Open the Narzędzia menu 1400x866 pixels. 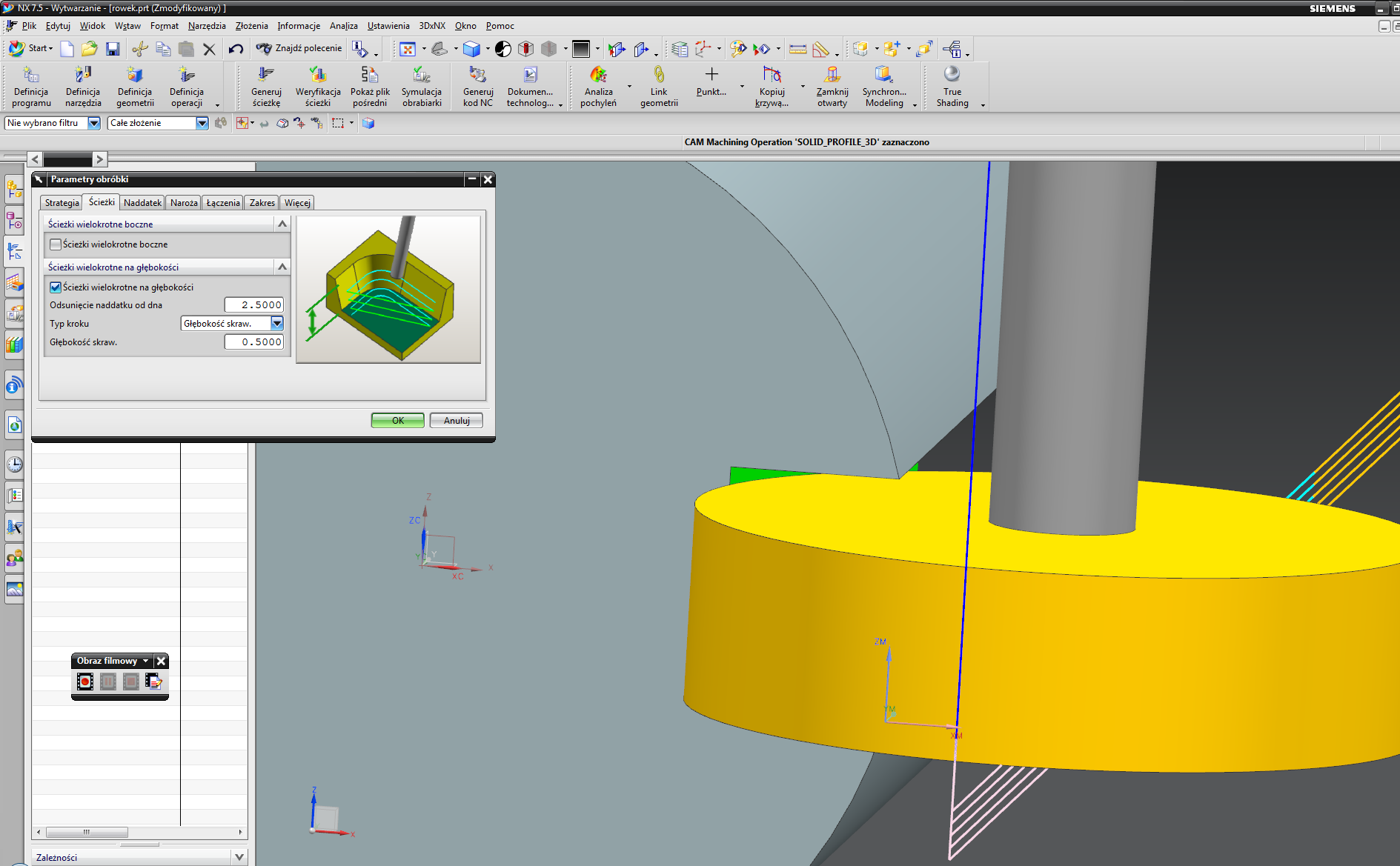pos(207,26)
